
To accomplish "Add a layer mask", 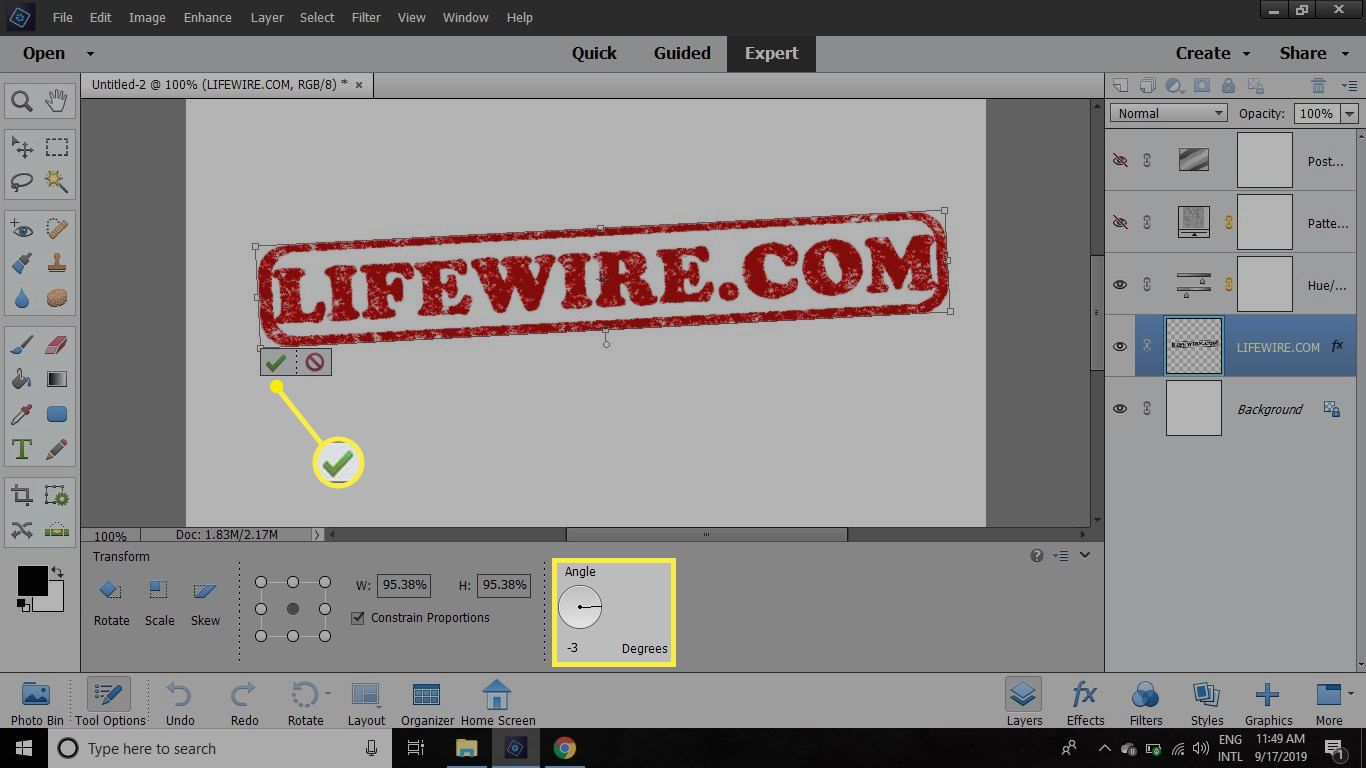I will point(1202,86).
